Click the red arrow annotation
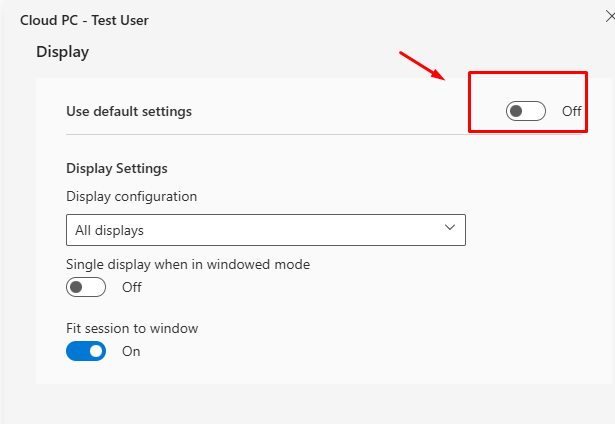This screenshot has width=615, height=424. 421,65
